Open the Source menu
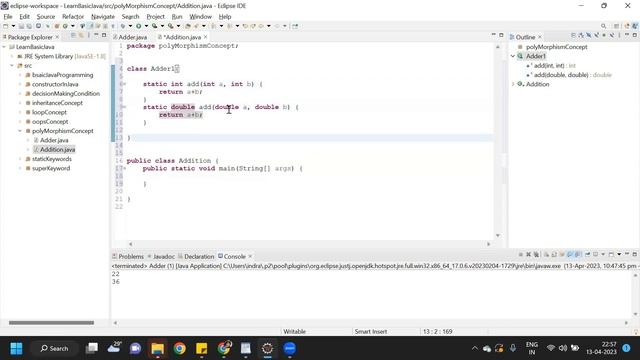Image resolution: width=640 pixels, height=360 pixels. tap(46, 17)
